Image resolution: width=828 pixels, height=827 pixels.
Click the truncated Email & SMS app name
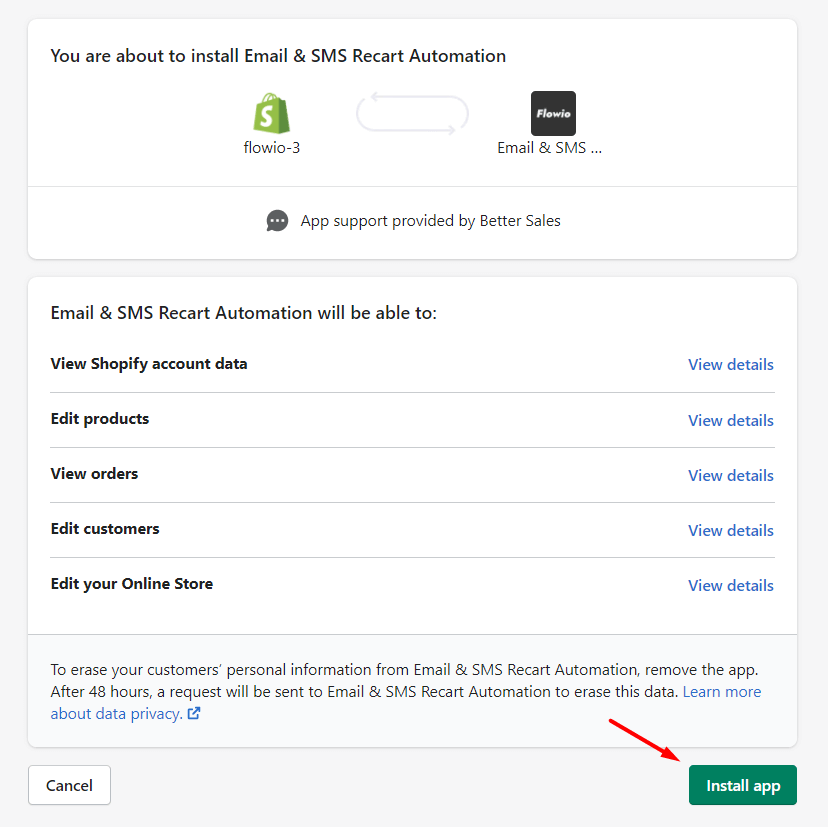tap(549, 148)
